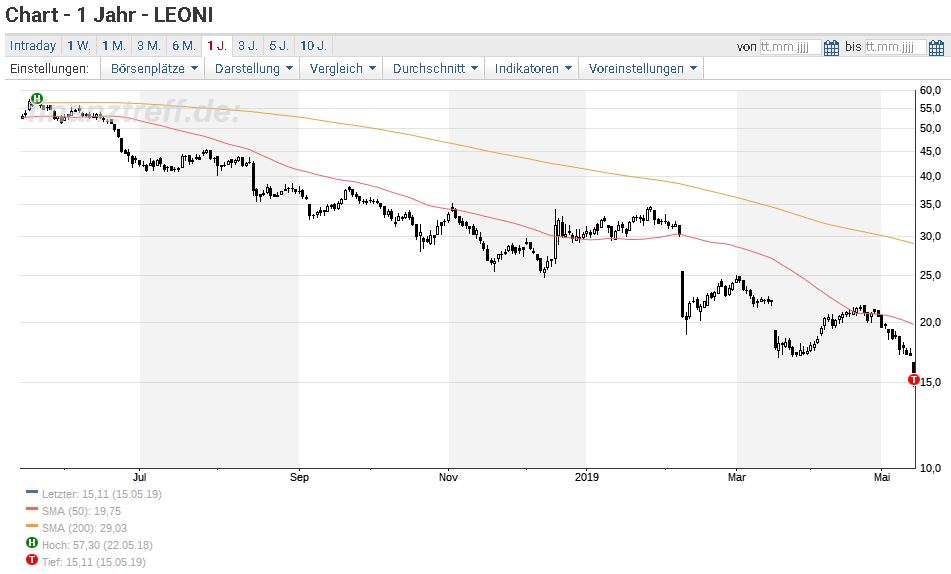The width and height of the screenshot is (951, 574).
Task: Select the 1 M. timeframe tab
Action: pos(113,46)
